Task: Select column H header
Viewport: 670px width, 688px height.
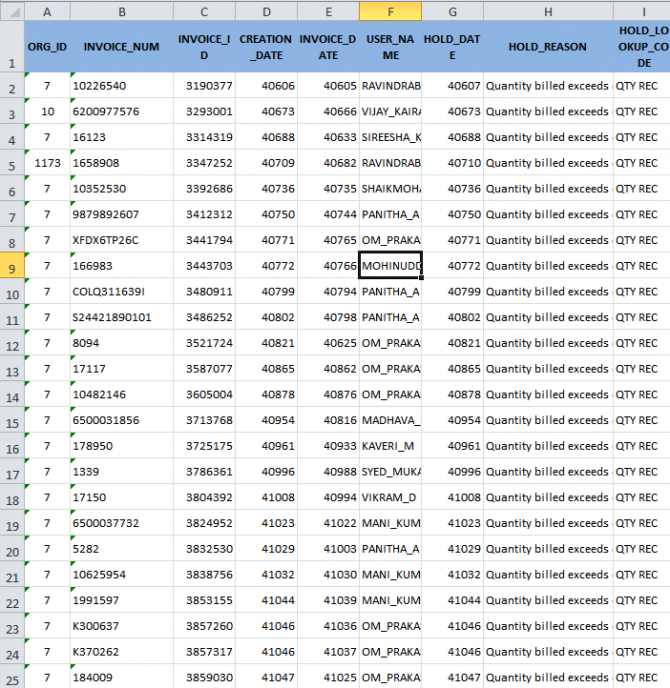Action: (x=547, y=10)
